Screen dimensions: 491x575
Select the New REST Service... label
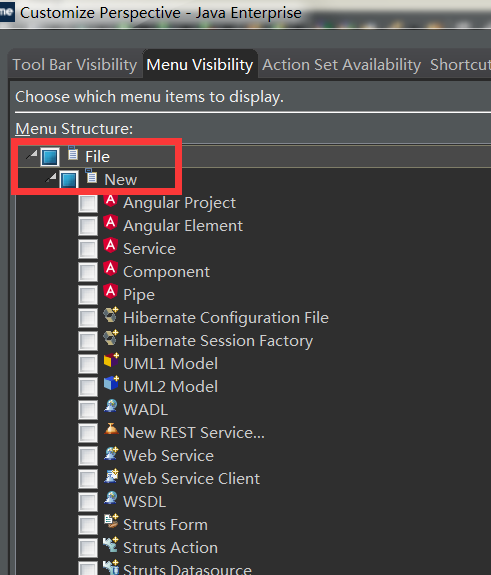tap(194, 433)
